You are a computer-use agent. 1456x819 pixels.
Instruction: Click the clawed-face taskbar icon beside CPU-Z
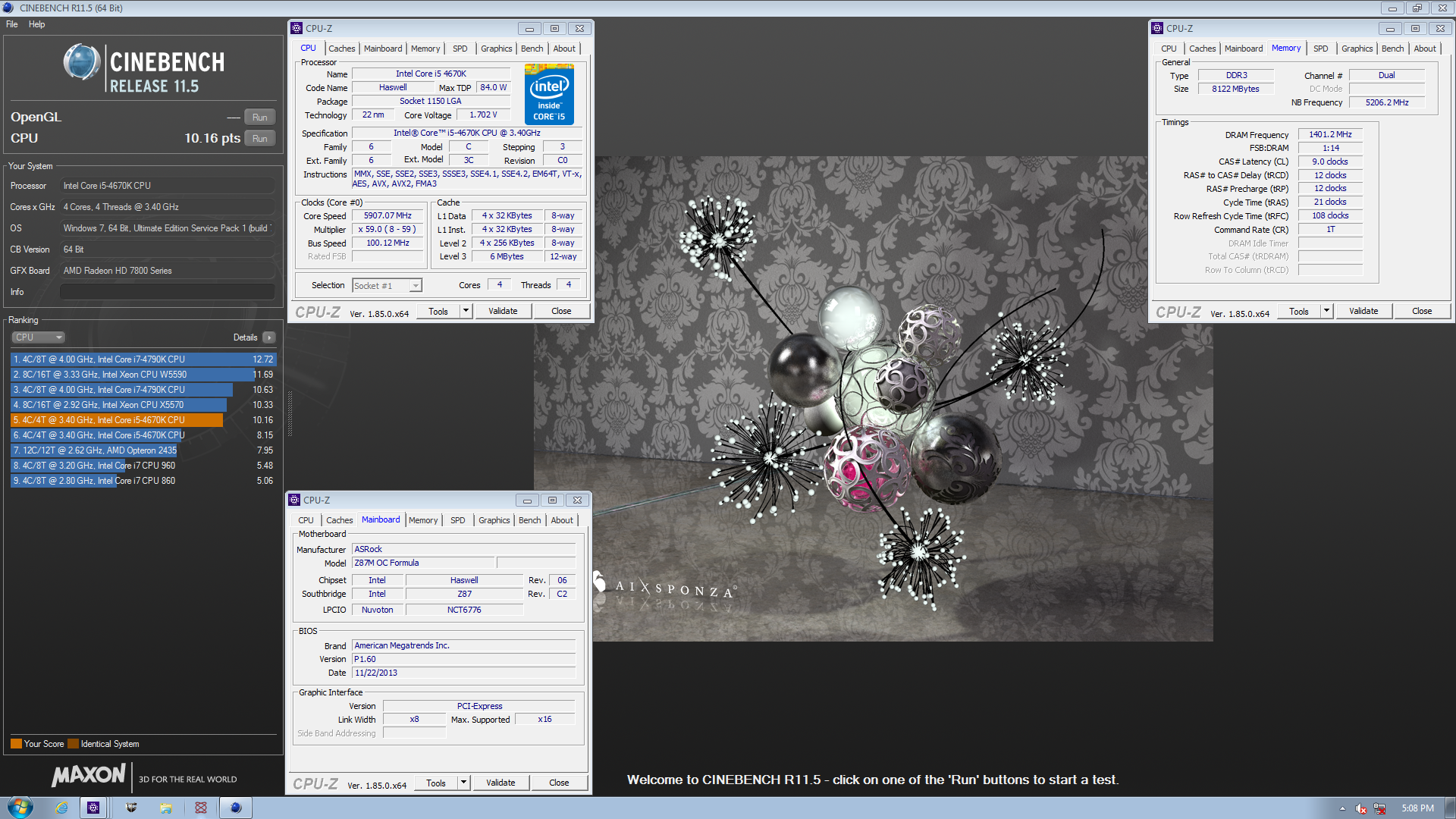click(x=131, y=808)
